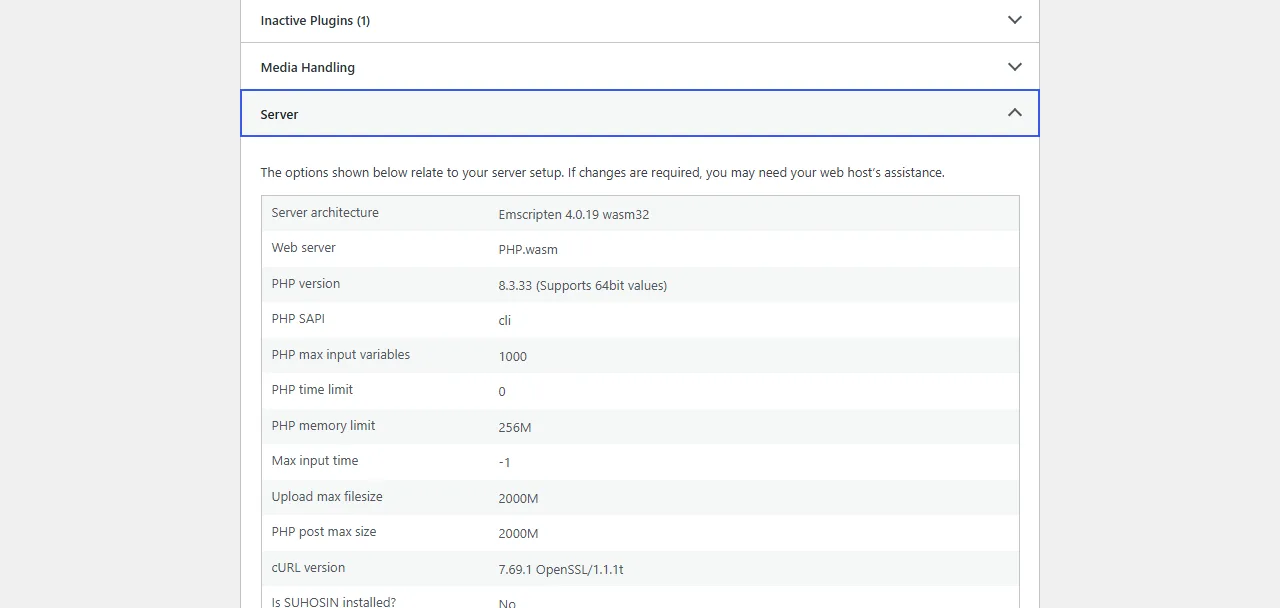This screenshot has height=608, width=1280.
Task: Select the Max input time value '-1'
Action: point(504,463)
